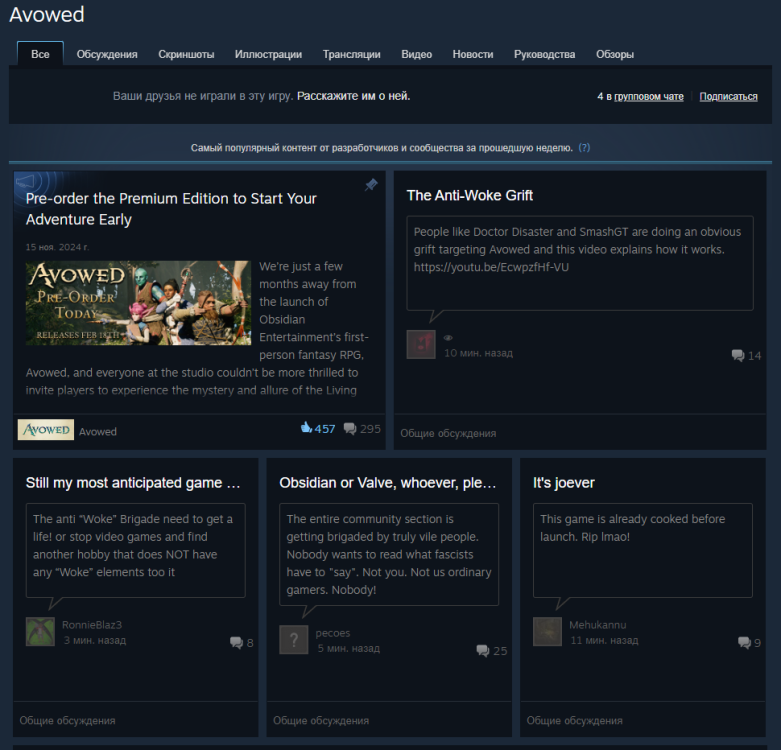The height and width of the screenshot is (750, 781).
Task: Open RonnieBlaz3's avatar image
Action: [x=40, y=632]
